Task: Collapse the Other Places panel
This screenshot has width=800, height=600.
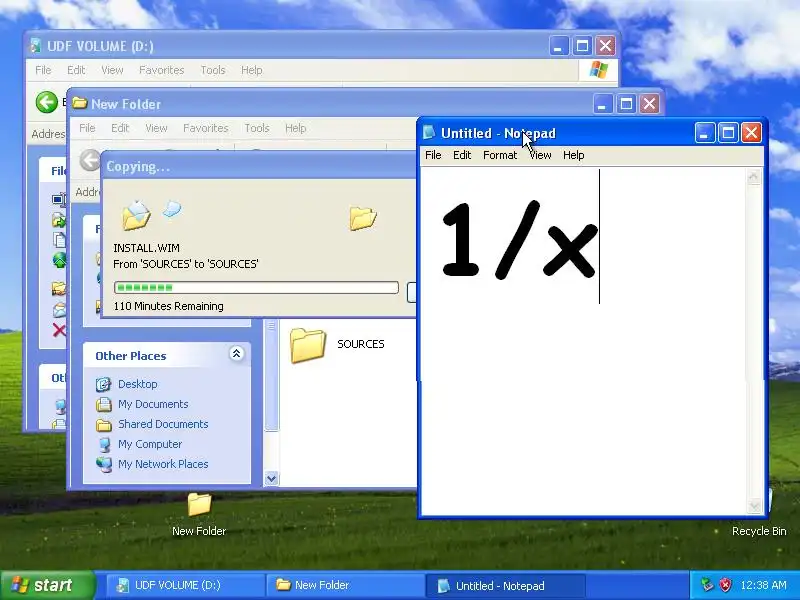Action: [x=236, y=354]
